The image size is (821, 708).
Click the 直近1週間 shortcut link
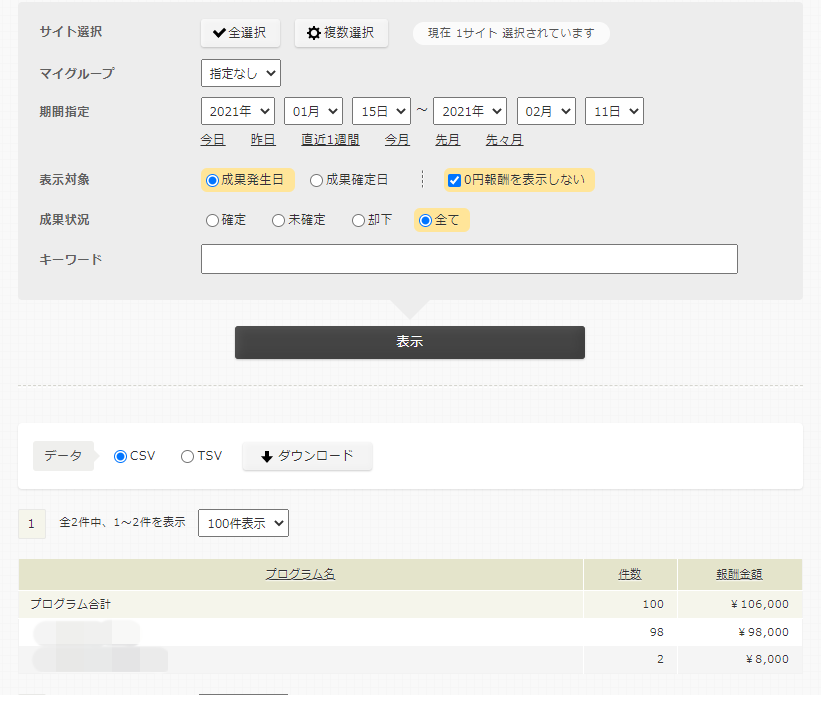click(330, 140)
